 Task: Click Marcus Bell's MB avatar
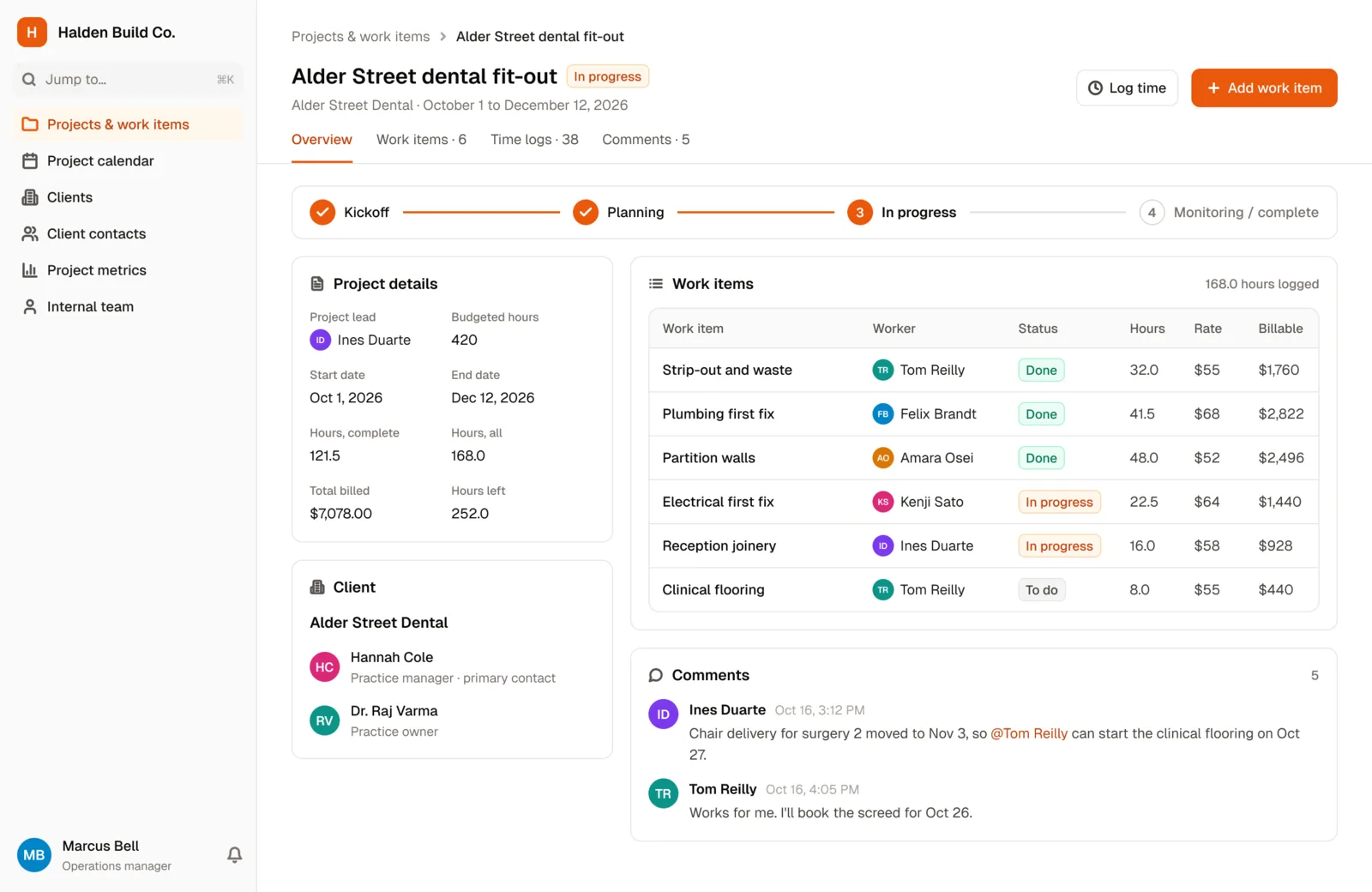click(34, 855)
